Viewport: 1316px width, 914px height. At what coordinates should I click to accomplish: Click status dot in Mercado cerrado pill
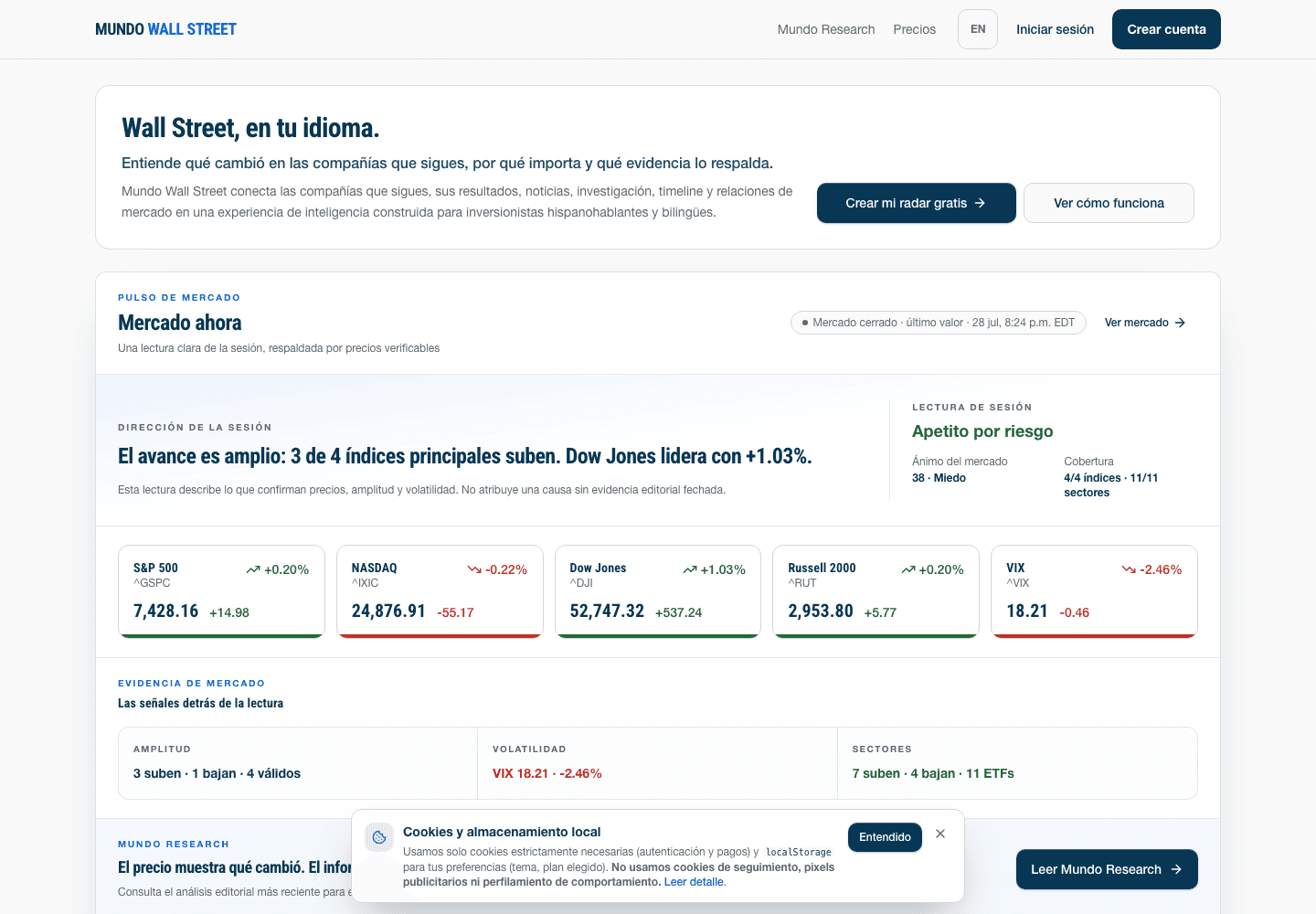[x=805, y=323]
